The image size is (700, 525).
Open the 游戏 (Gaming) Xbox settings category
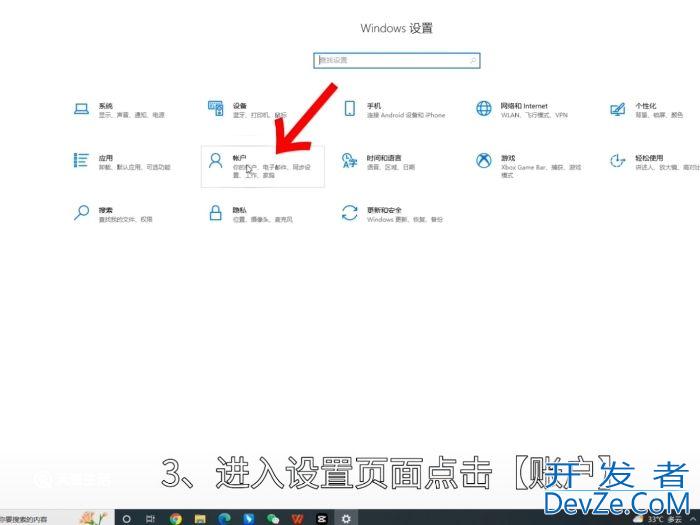529,165
